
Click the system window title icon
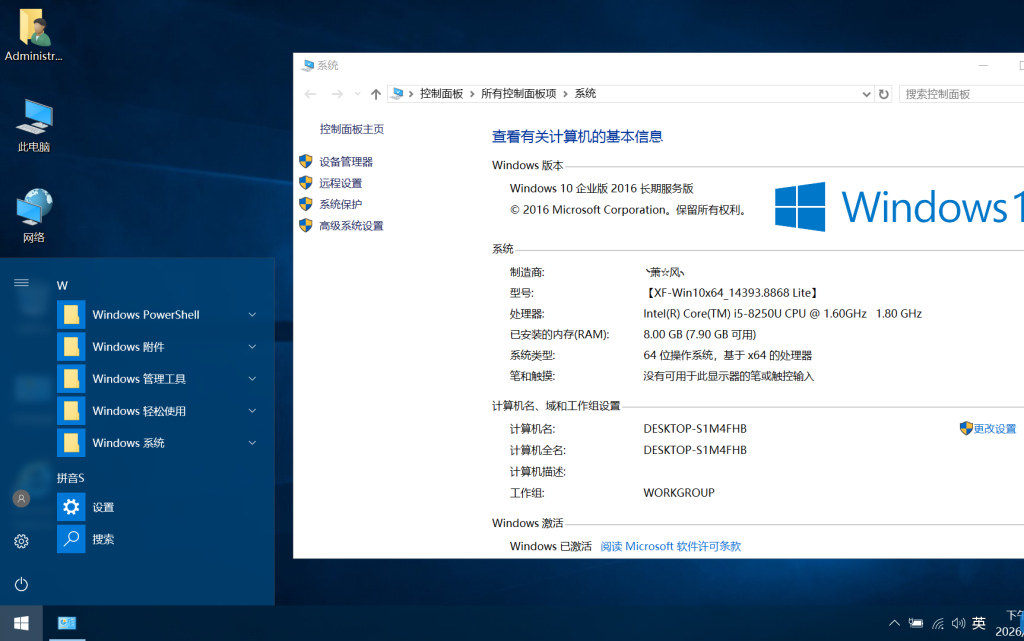click(x=308, y=65)
